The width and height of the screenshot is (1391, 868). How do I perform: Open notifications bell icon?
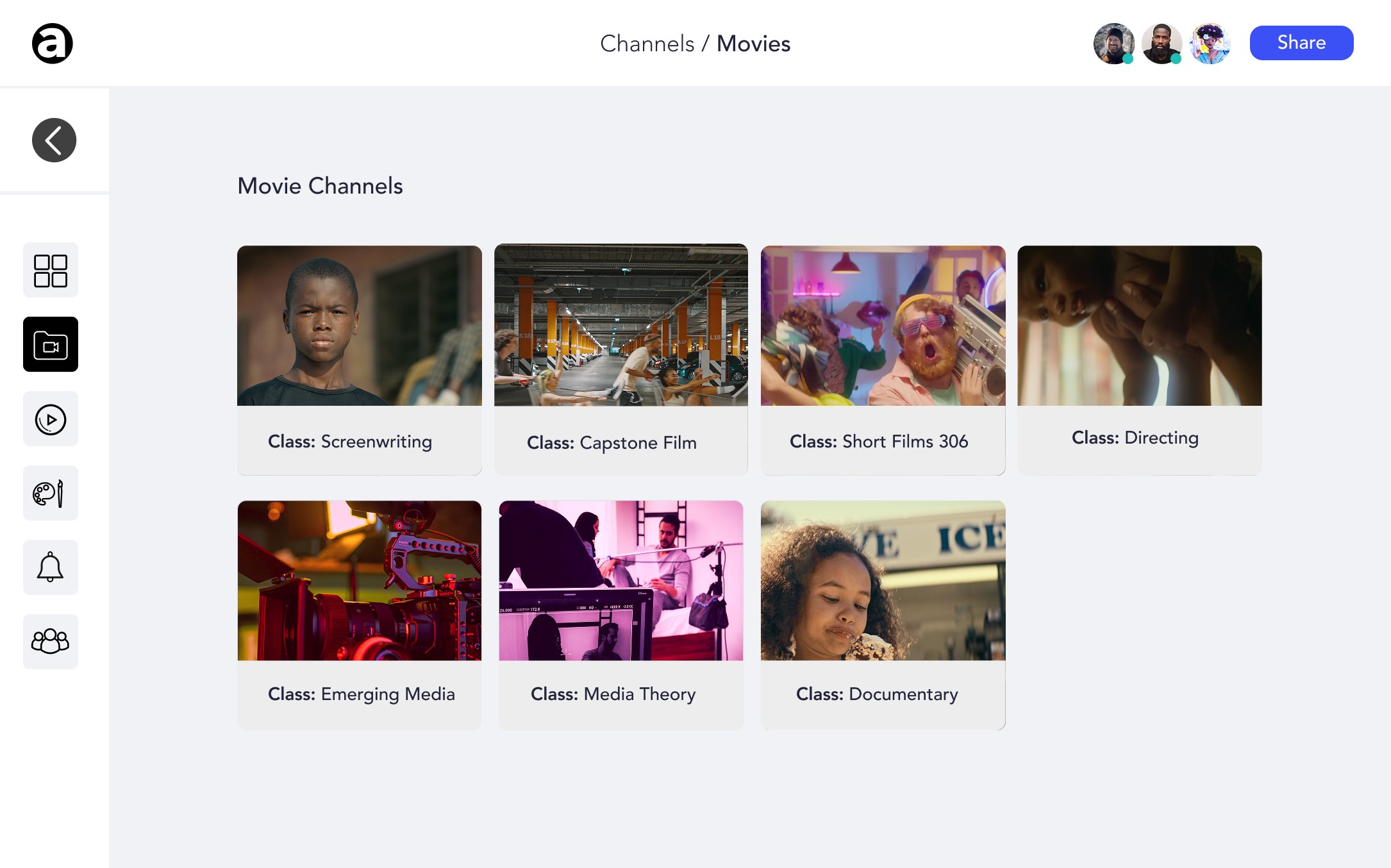click(x=51, y=568)
